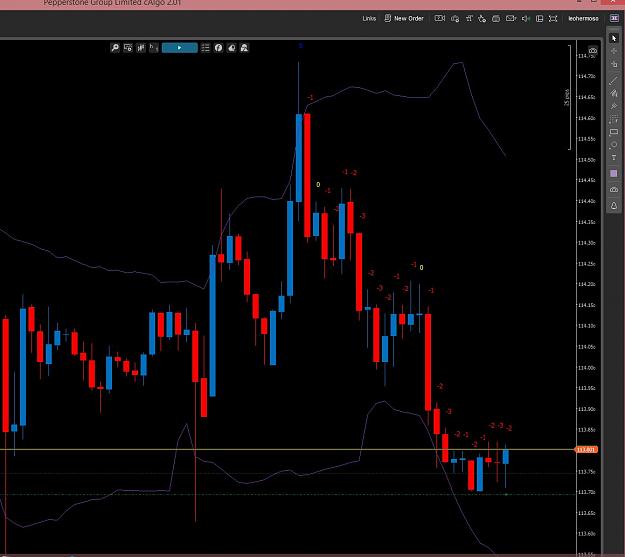
Task: Select the trend line drawing tool
Action: coord(614,81)
